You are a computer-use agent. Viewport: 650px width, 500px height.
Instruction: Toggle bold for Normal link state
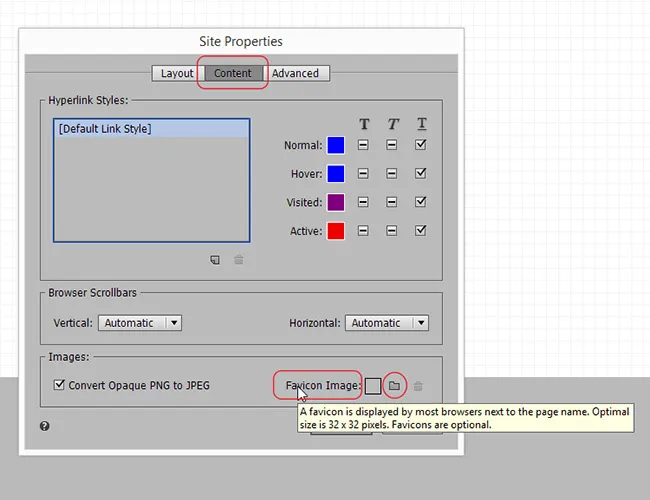point(364,146)
